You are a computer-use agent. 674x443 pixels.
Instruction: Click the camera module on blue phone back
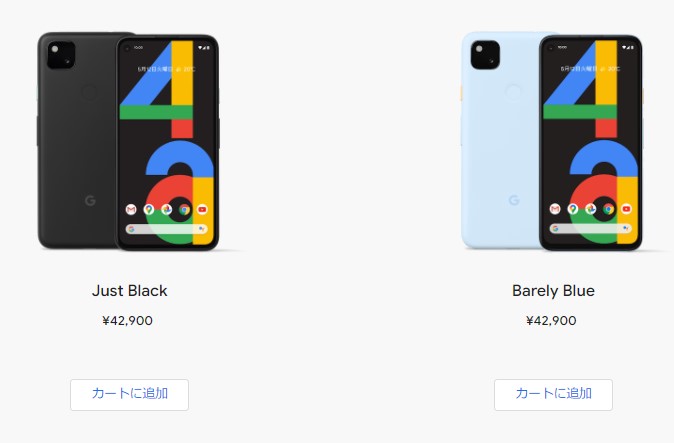point(485,55)
